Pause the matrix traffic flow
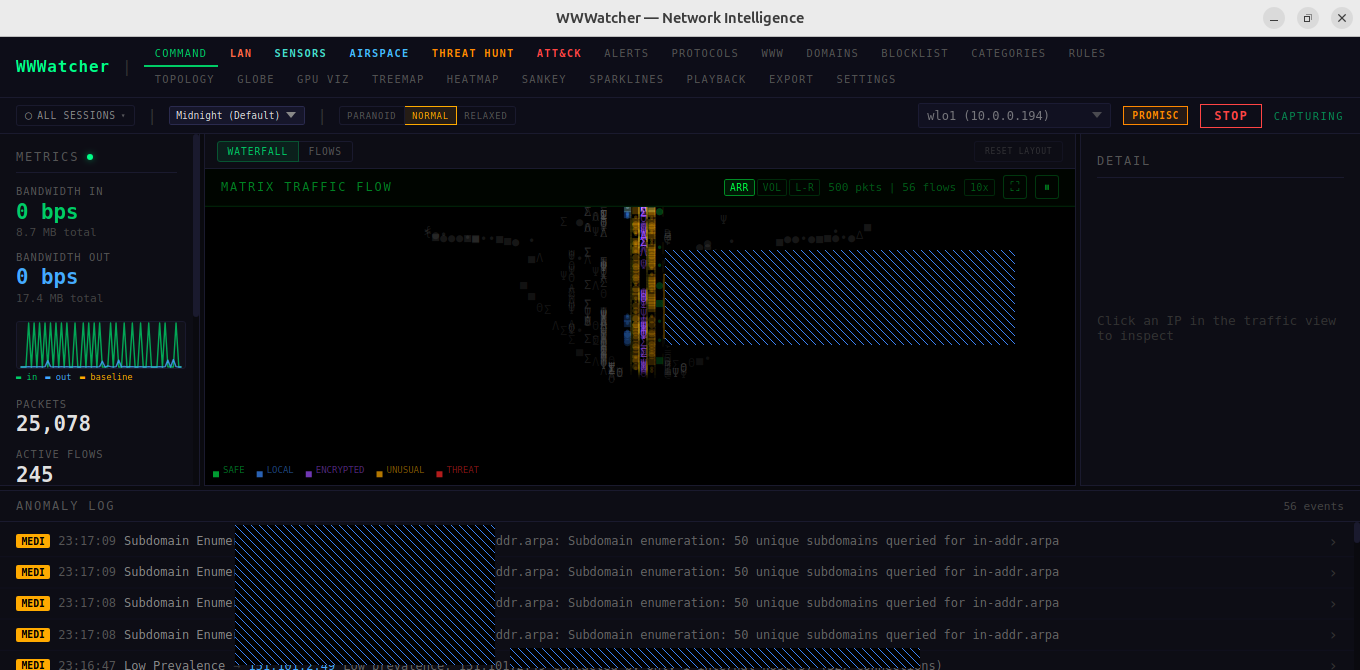 tap(1047, 187)
